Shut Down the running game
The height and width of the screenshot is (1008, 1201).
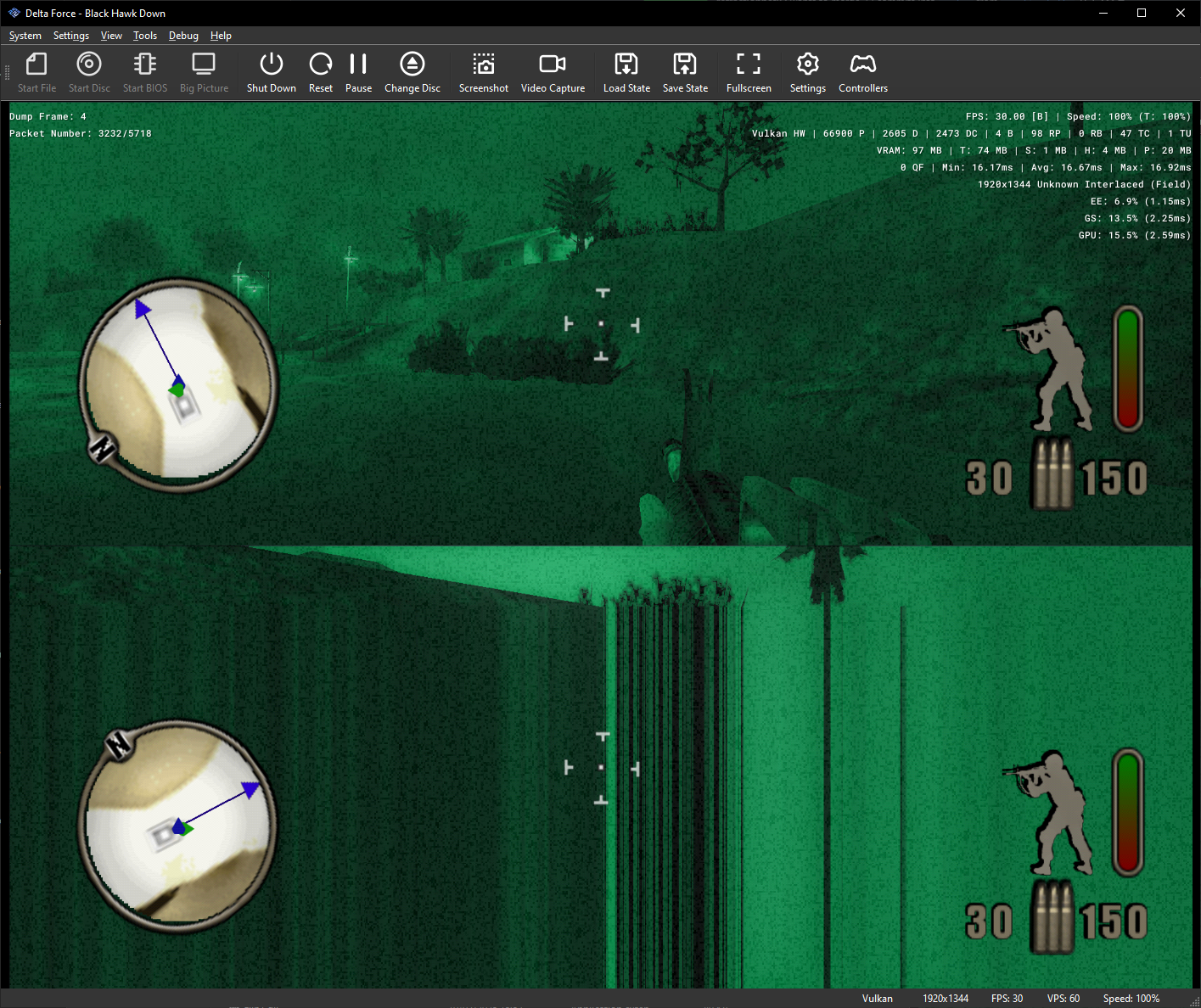272,73
